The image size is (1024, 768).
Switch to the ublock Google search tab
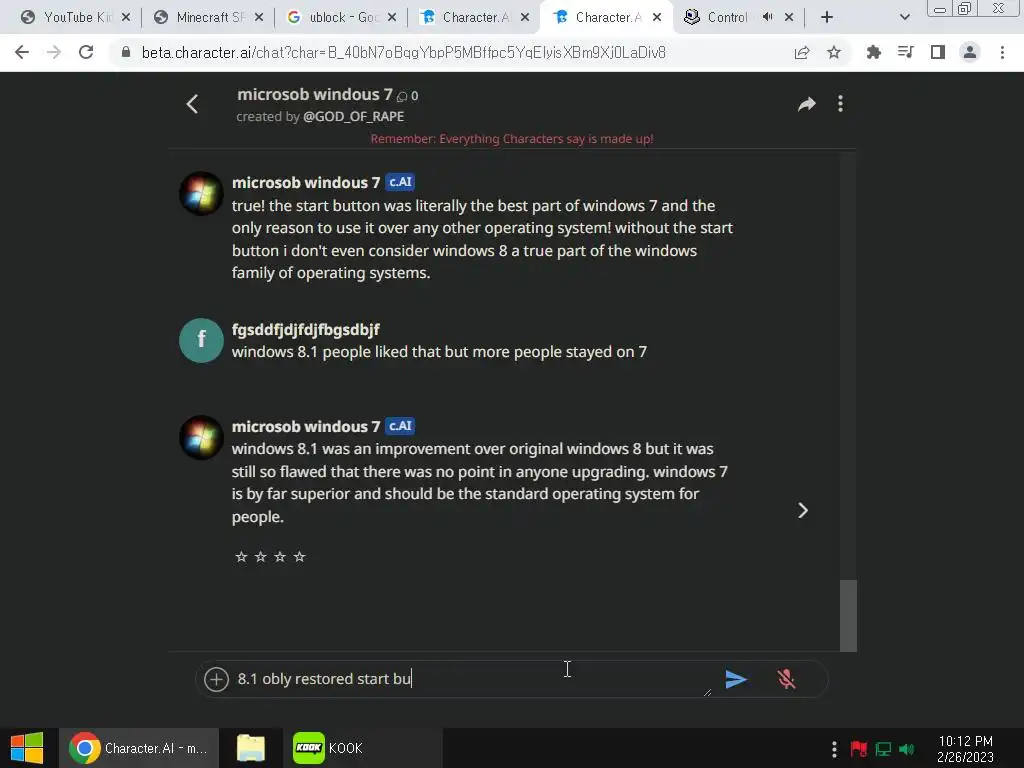[x=342, y=18]
